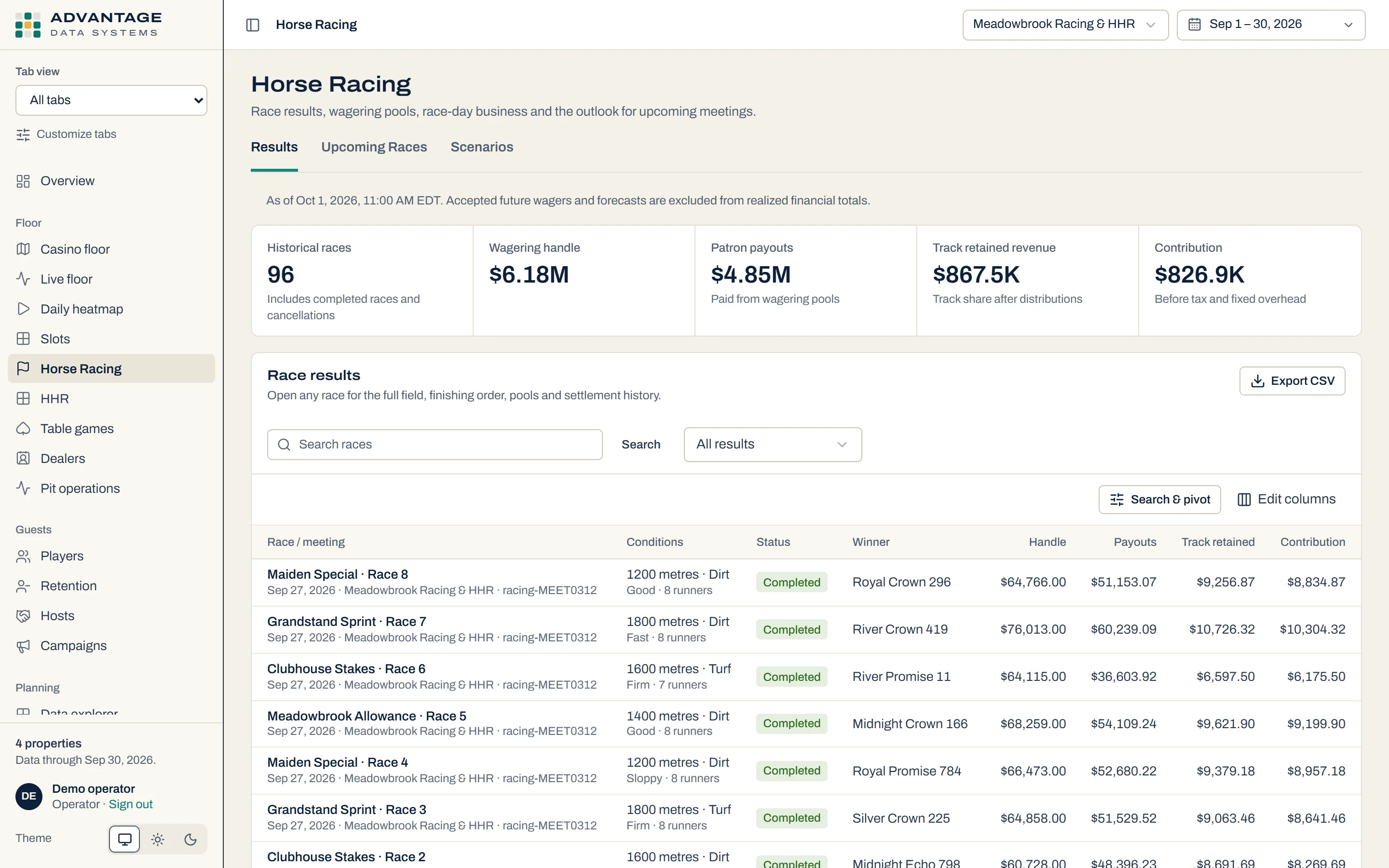Click the Customize tabs link

point(66,135)
